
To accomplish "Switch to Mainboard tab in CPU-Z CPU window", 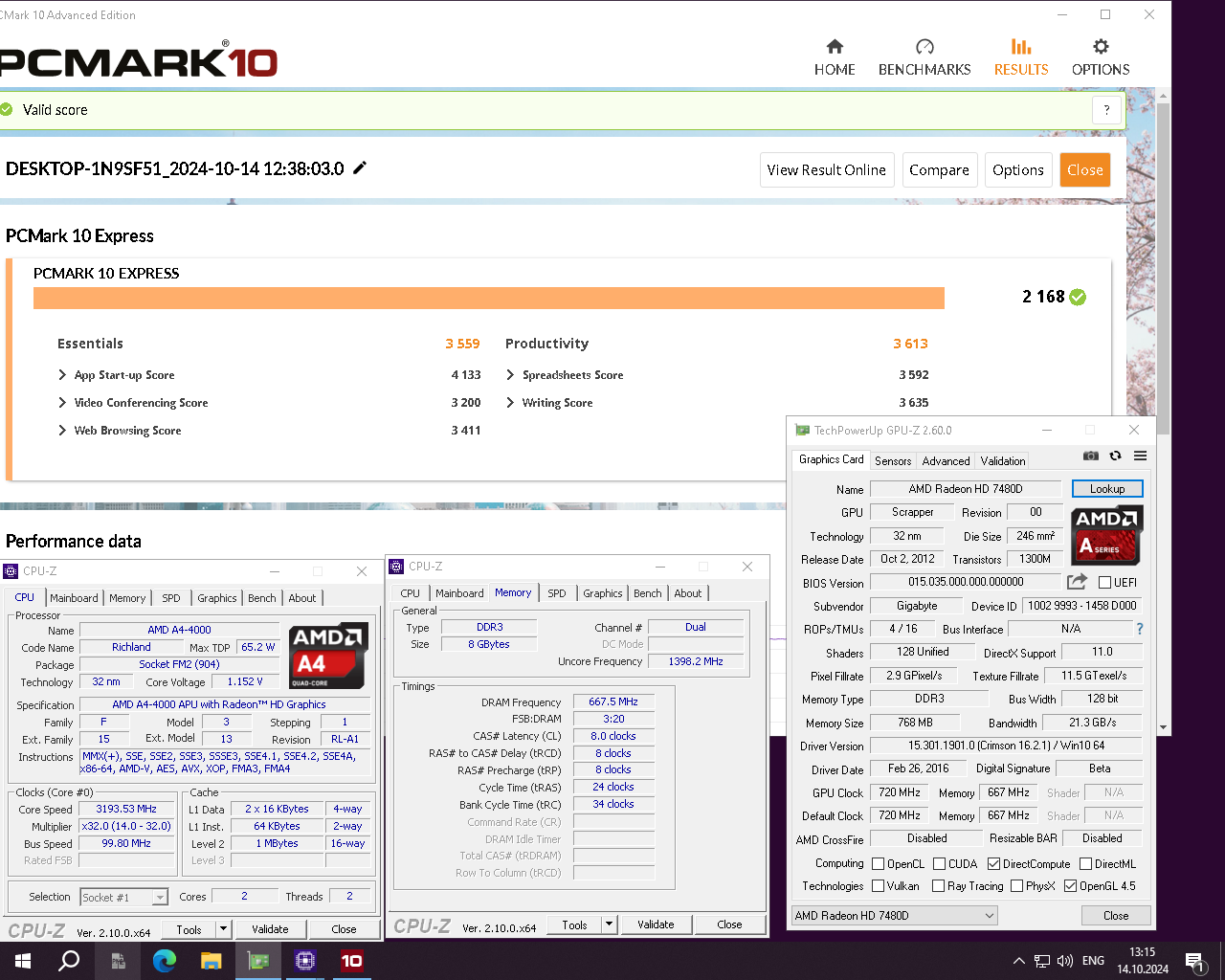I will [x=74, y=598].
